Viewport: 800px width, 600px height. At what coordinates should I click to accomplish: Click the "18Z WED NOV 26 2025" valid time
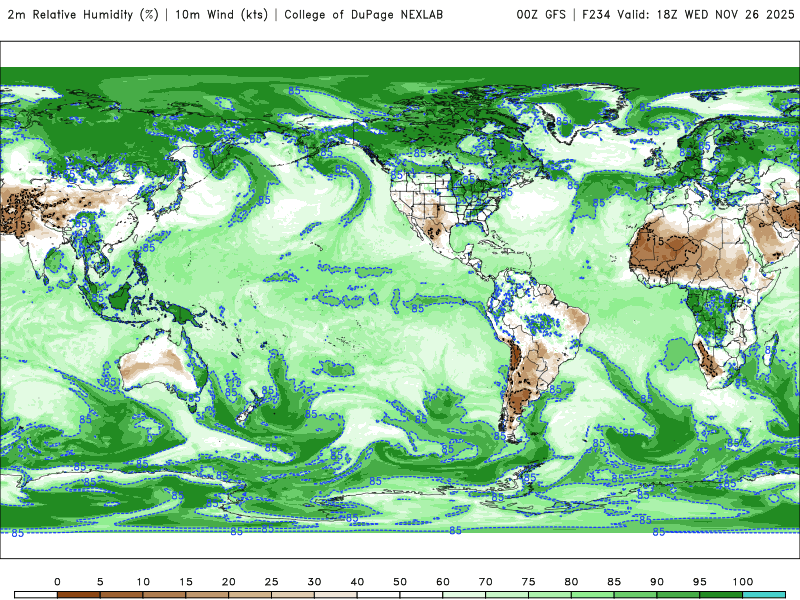tap(726, 15)
